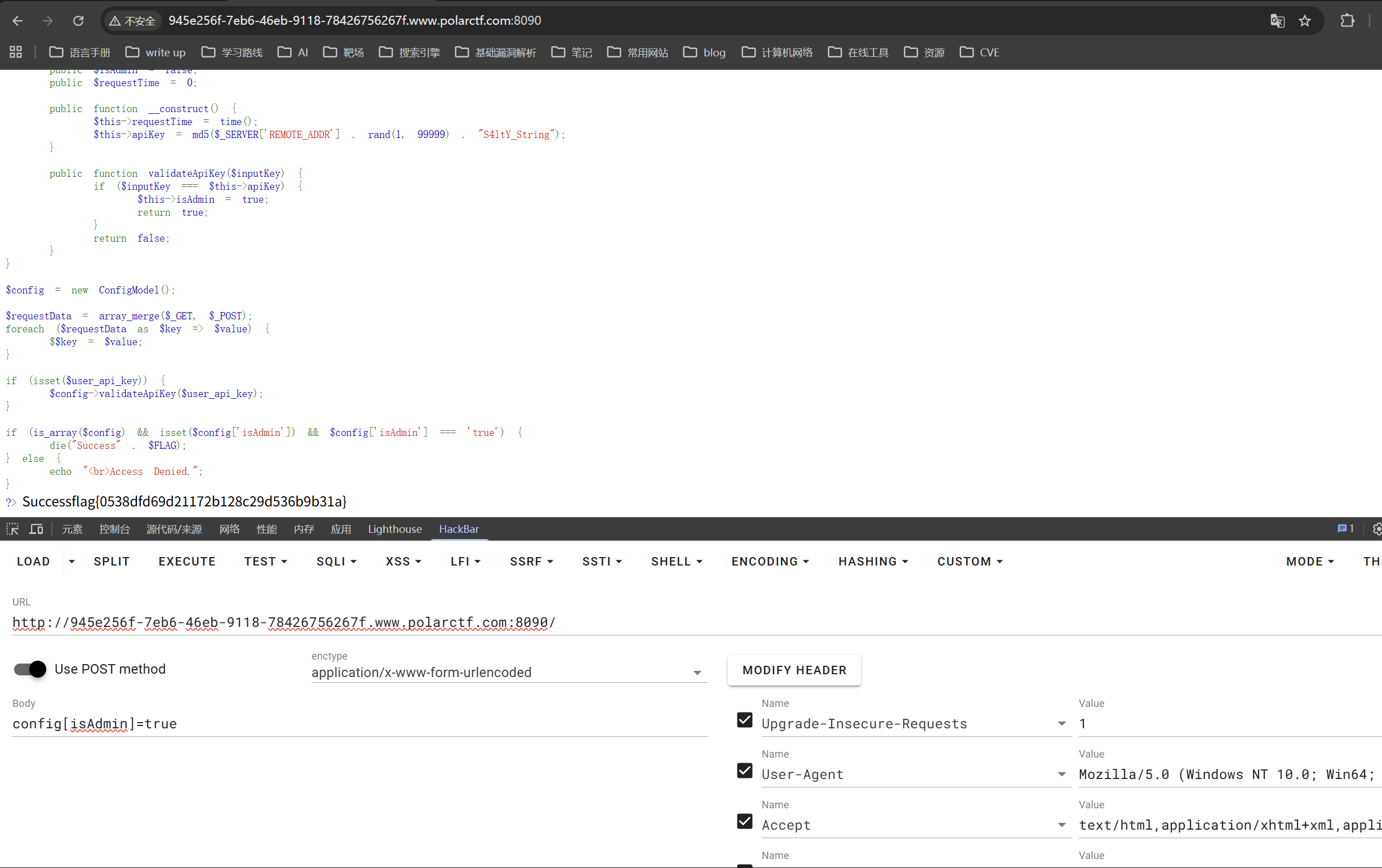
Task: Uncheck the Upgrade-Insecure-Requests header checkbox
Action: (744, 720)
